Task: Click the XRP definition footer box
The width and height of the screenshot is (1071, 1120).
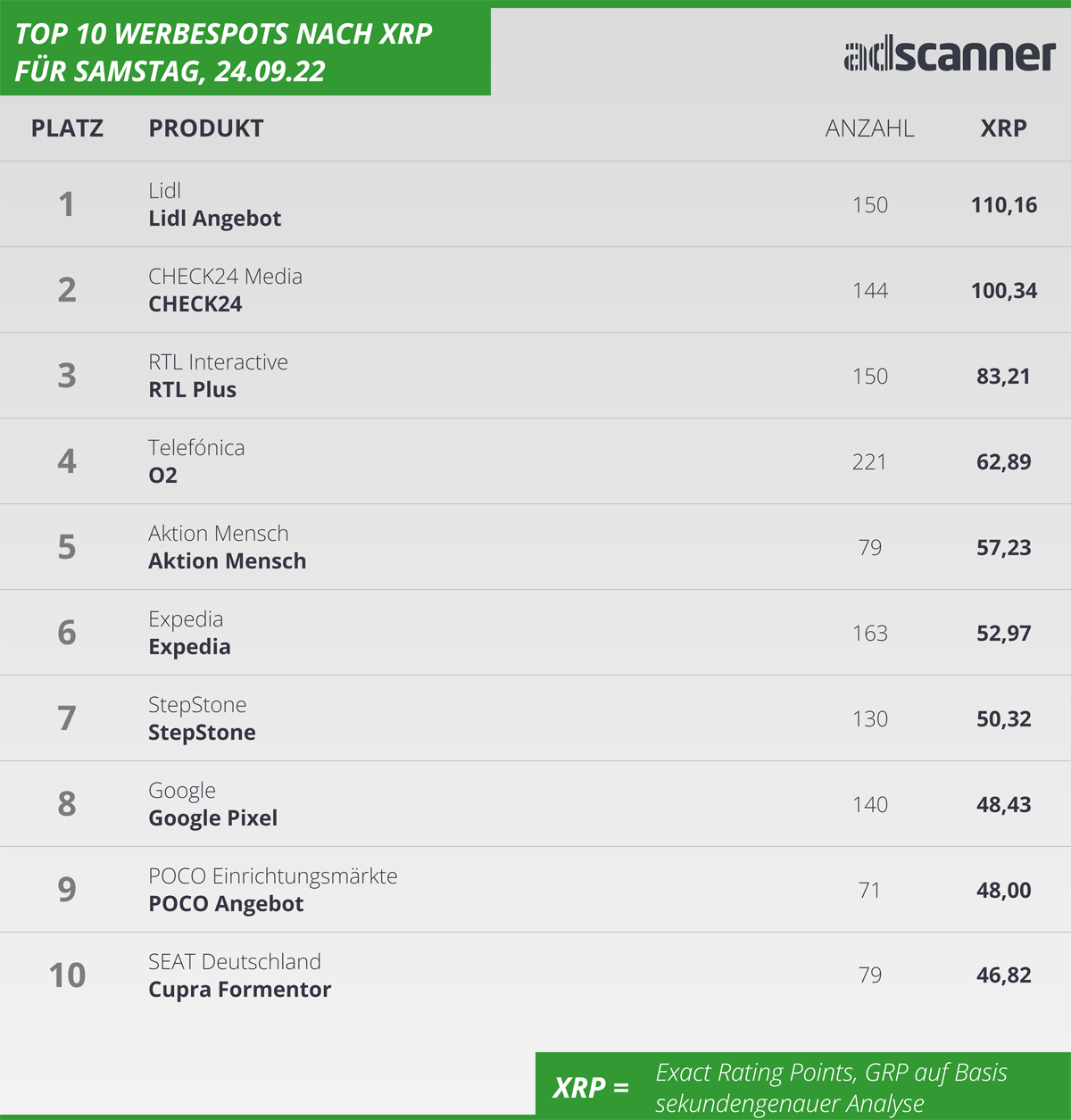Action: point(803,1086)
